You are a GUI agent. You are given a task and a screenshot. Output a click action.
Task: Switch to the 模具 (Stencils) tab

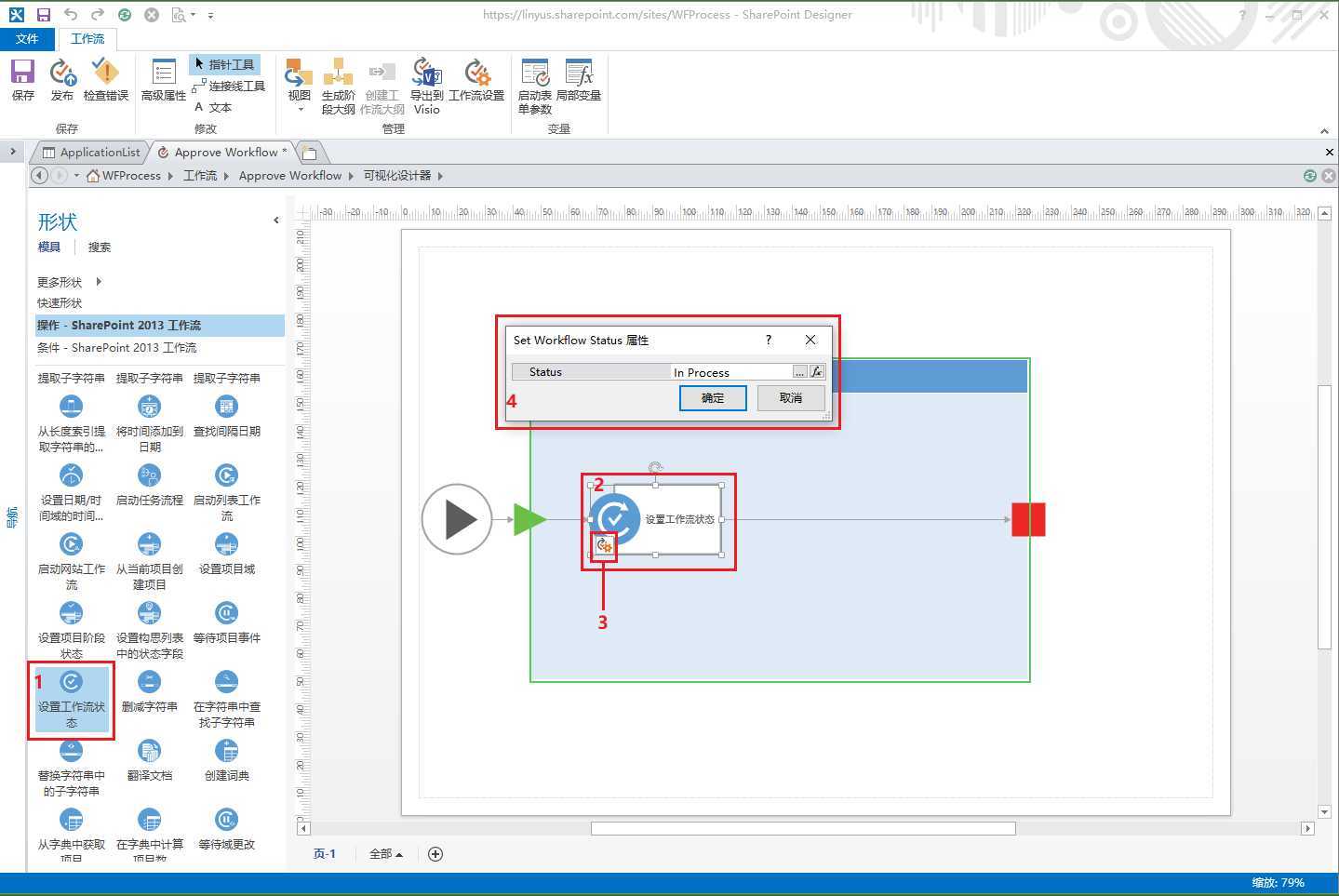pos(48,247)
